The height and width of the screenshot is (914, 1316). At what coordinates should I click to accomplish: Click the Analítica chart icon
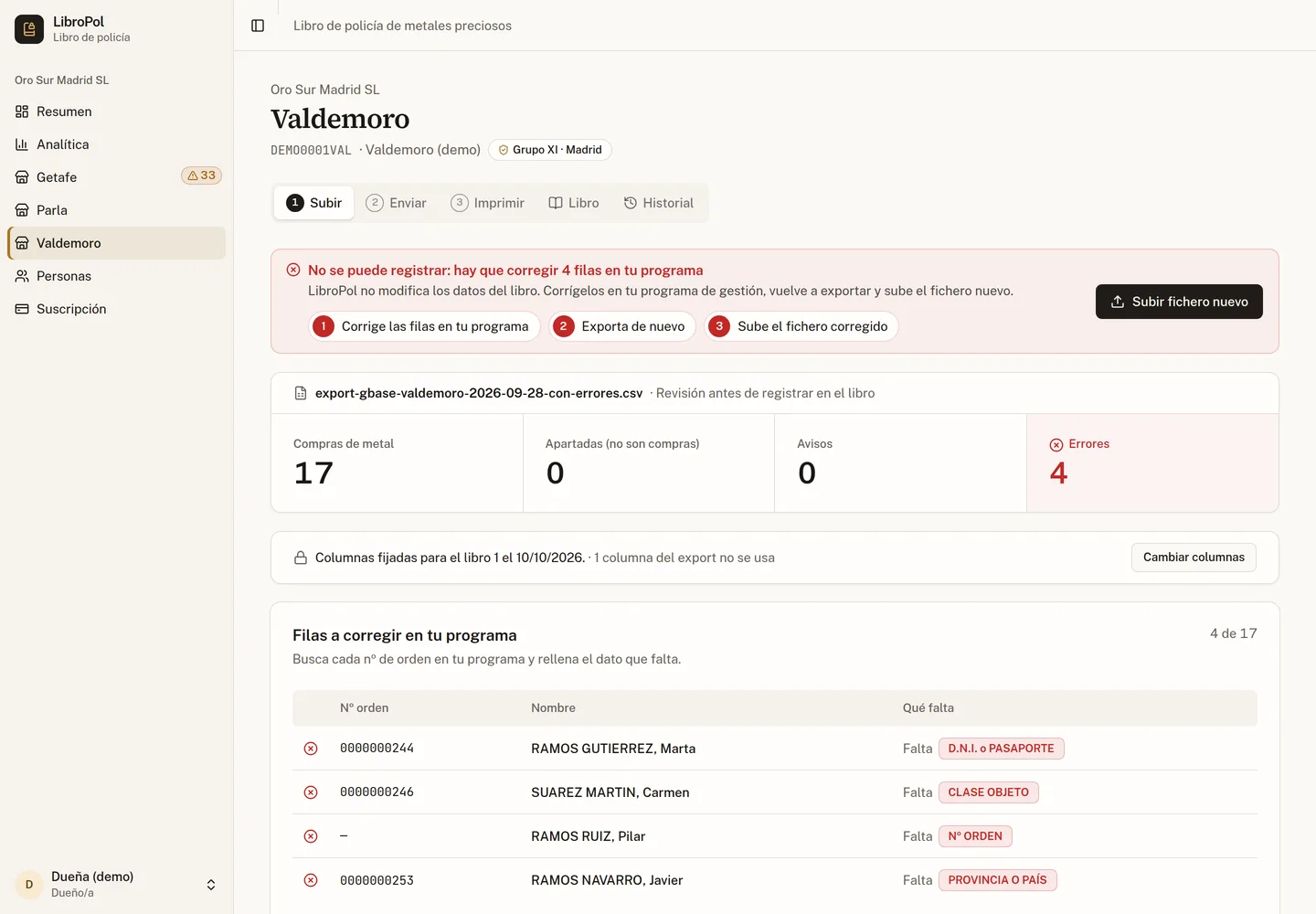tap(22, 144)
